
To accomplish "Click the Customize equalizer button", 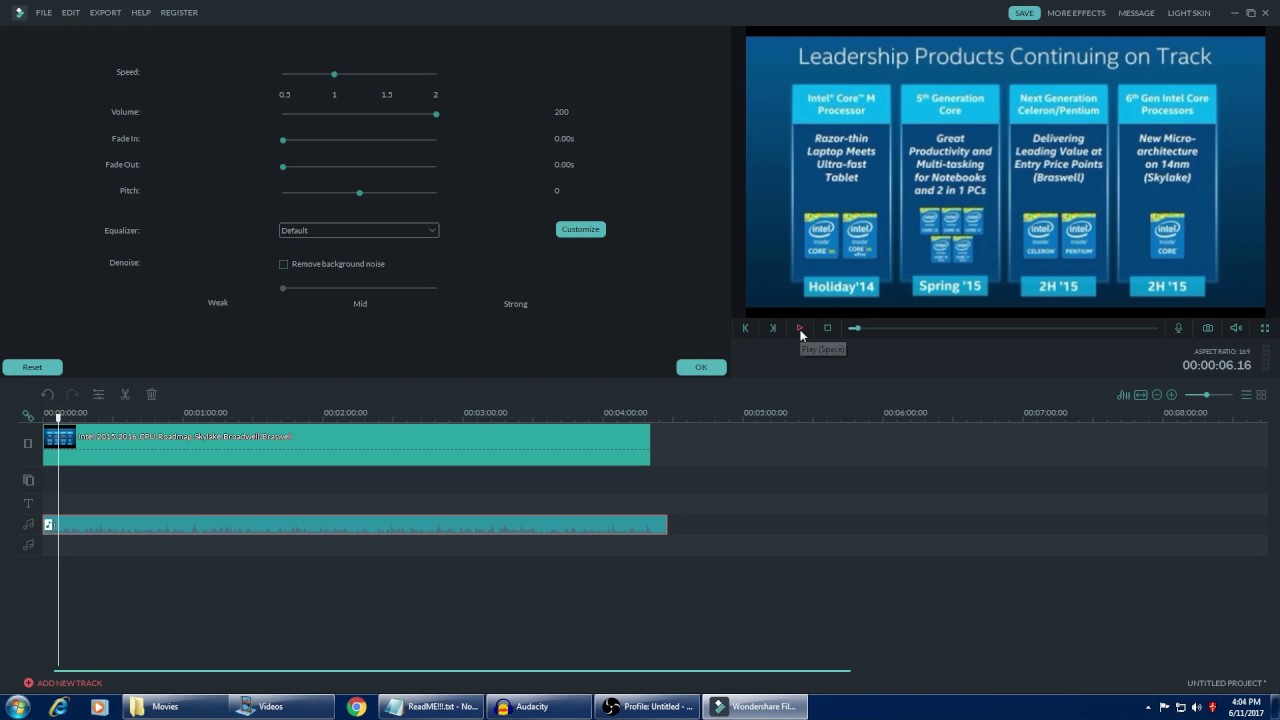I will (580, 229).
